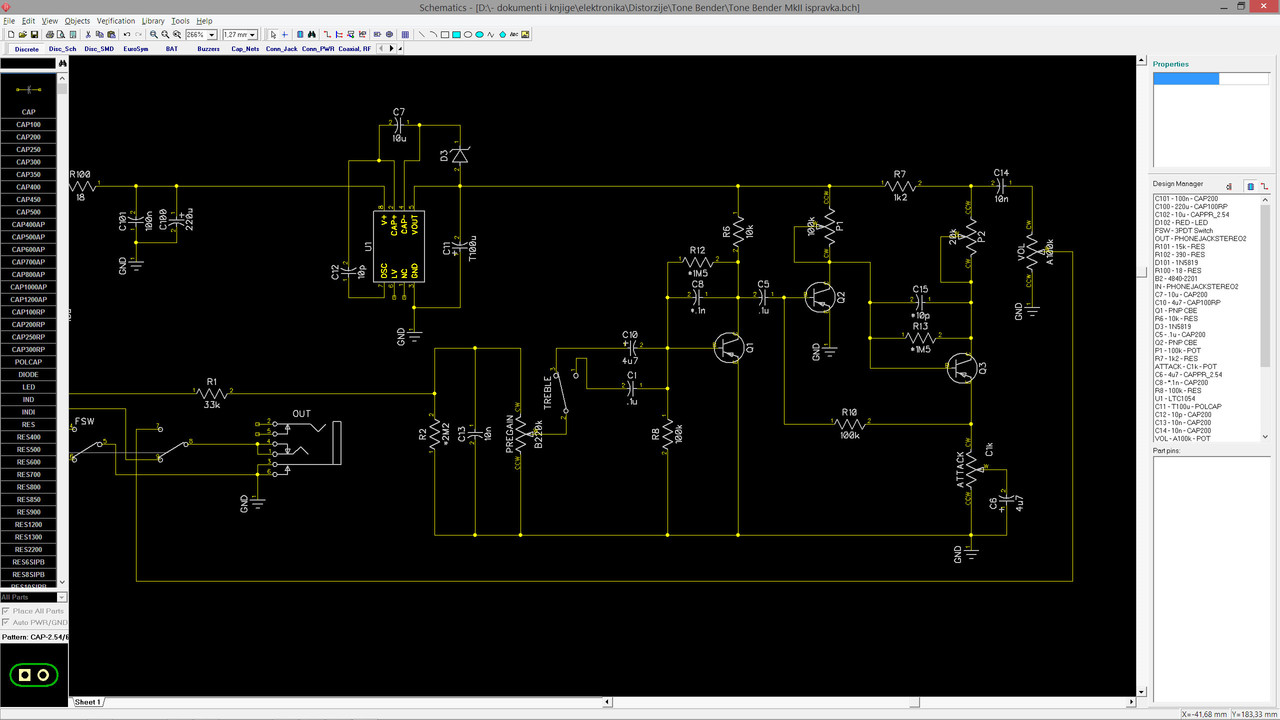Paste from clipboard toolbar icon

111,34
